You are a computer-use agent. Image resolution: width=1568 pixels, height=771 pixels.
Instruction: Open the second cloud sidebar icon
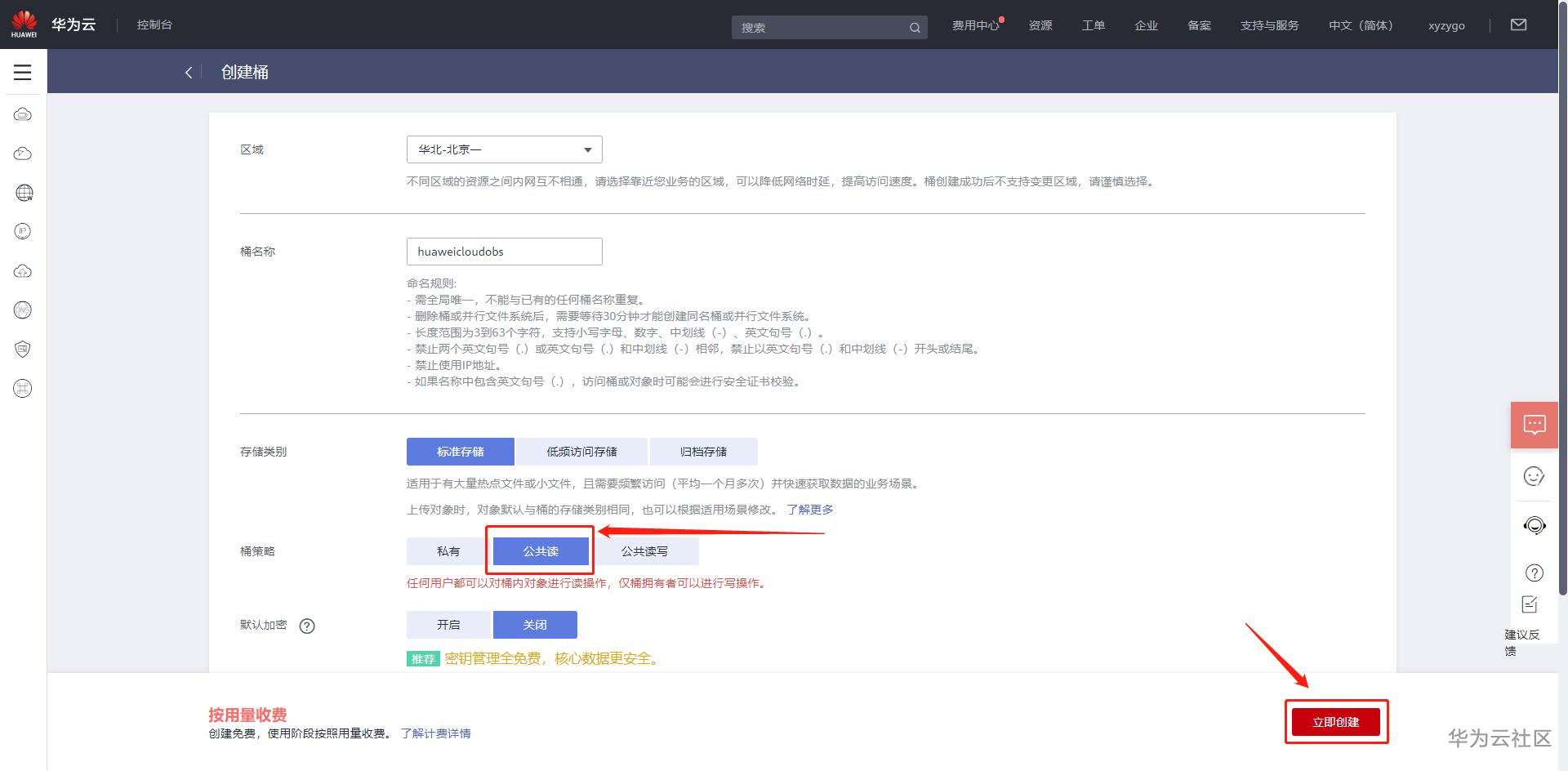click(x=23, y=154)
